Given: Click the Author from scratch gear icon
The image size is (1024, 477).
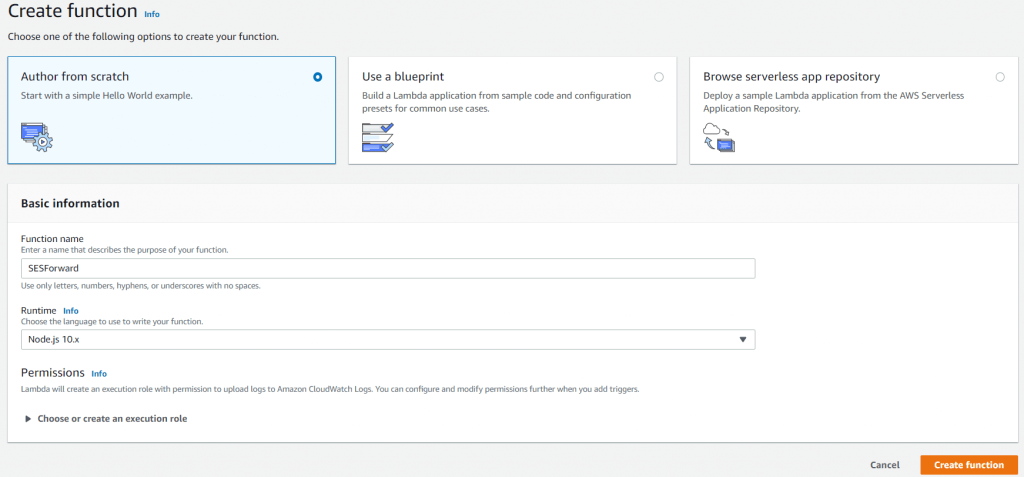Looking at the screenshot, I should tap(36, 136).
